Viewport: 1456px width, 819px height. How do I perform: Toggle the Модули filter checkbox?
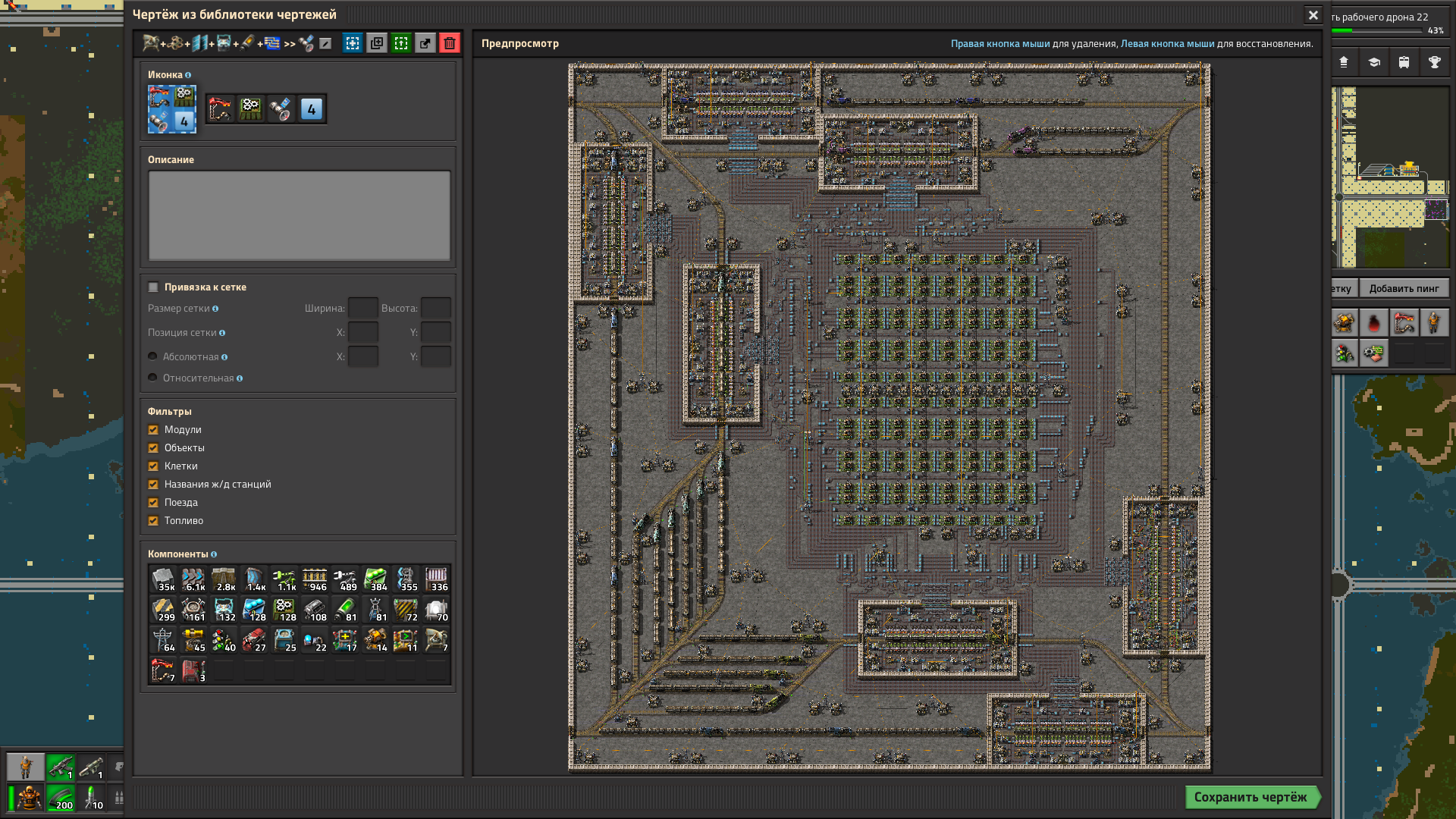(x=153, y=430)
